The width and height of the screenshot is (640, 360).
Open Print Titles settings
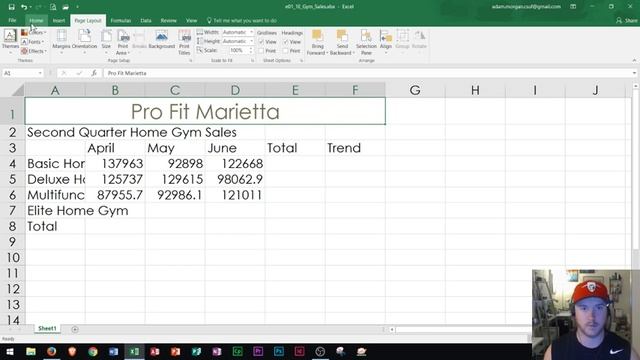[184, 42]
